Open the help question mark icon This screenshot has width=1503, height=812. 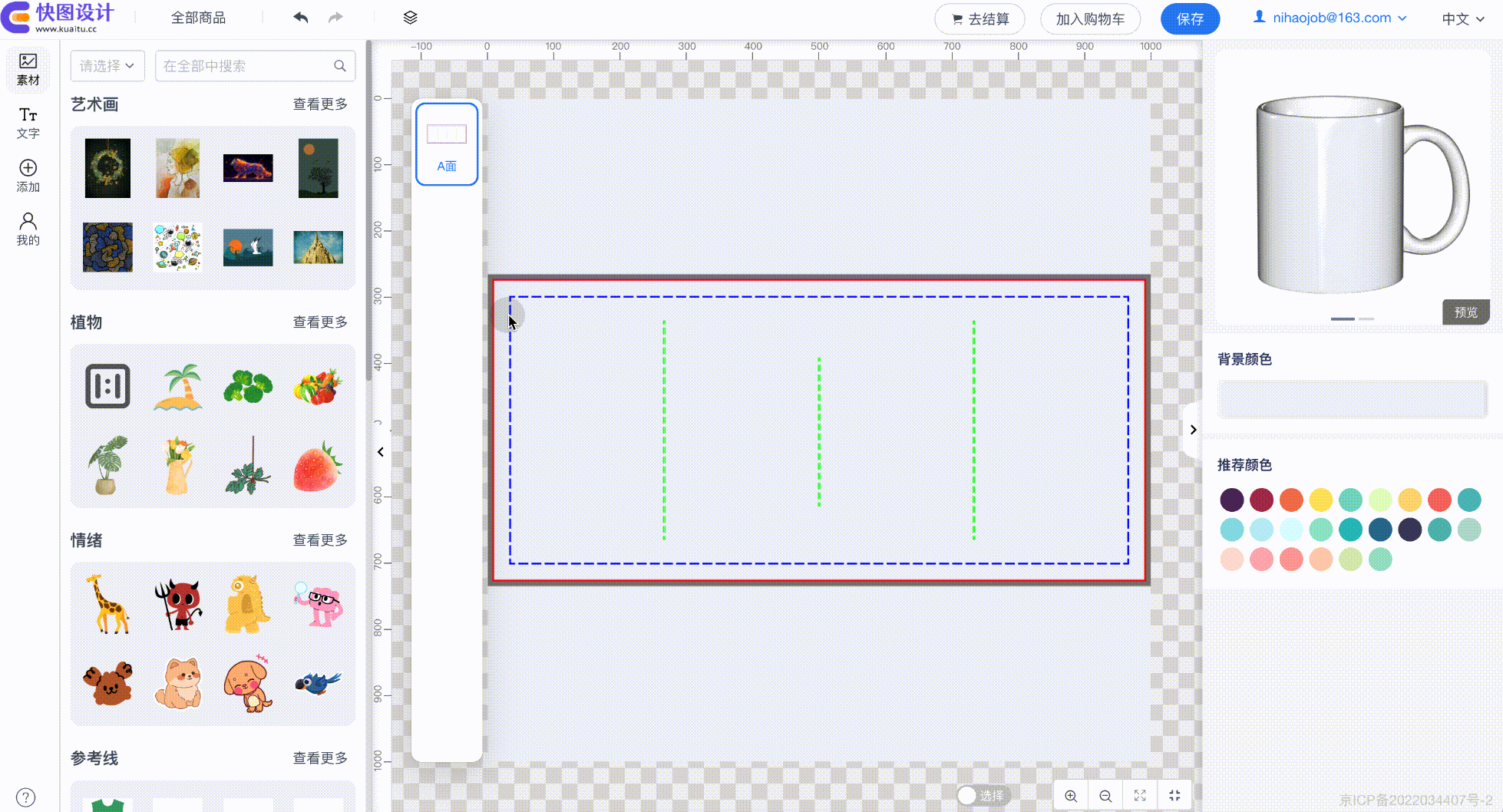pyautogui.click(x=26, y=797)
